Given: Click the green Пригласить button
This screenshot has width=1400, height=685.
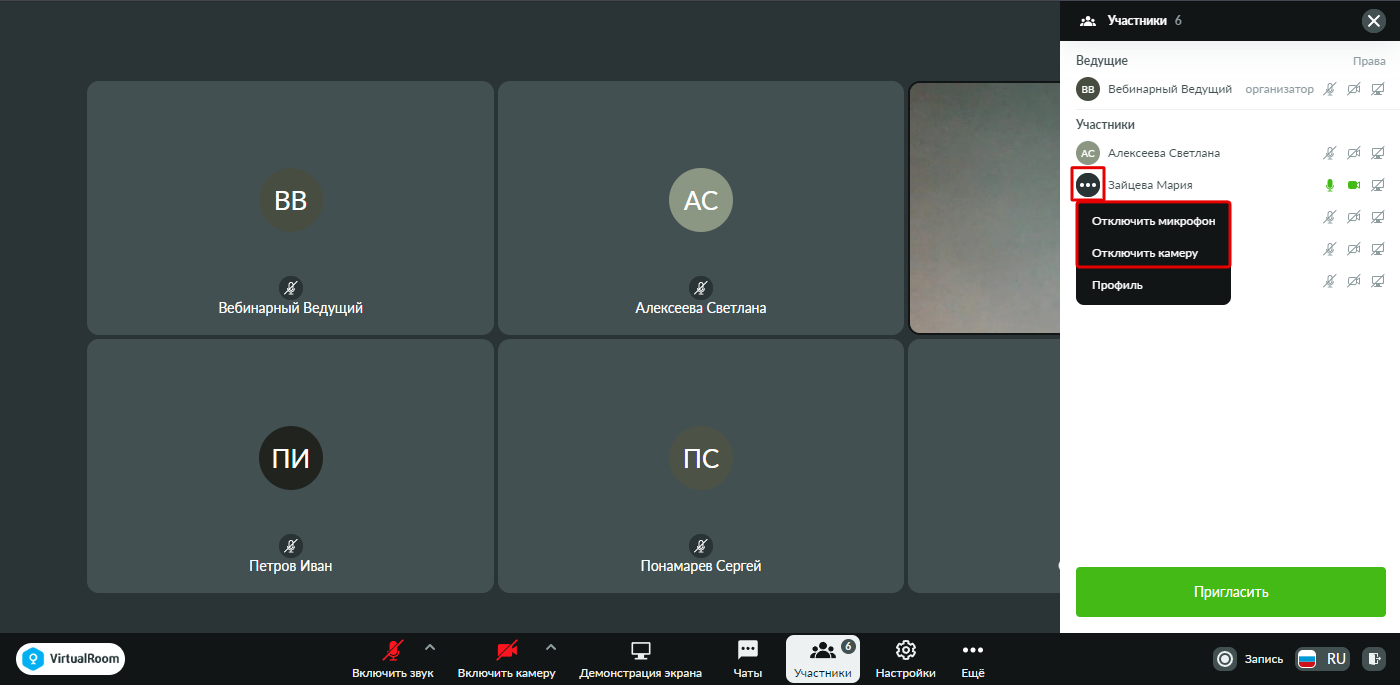Looking at the screenshot, I should (1231, 592).
